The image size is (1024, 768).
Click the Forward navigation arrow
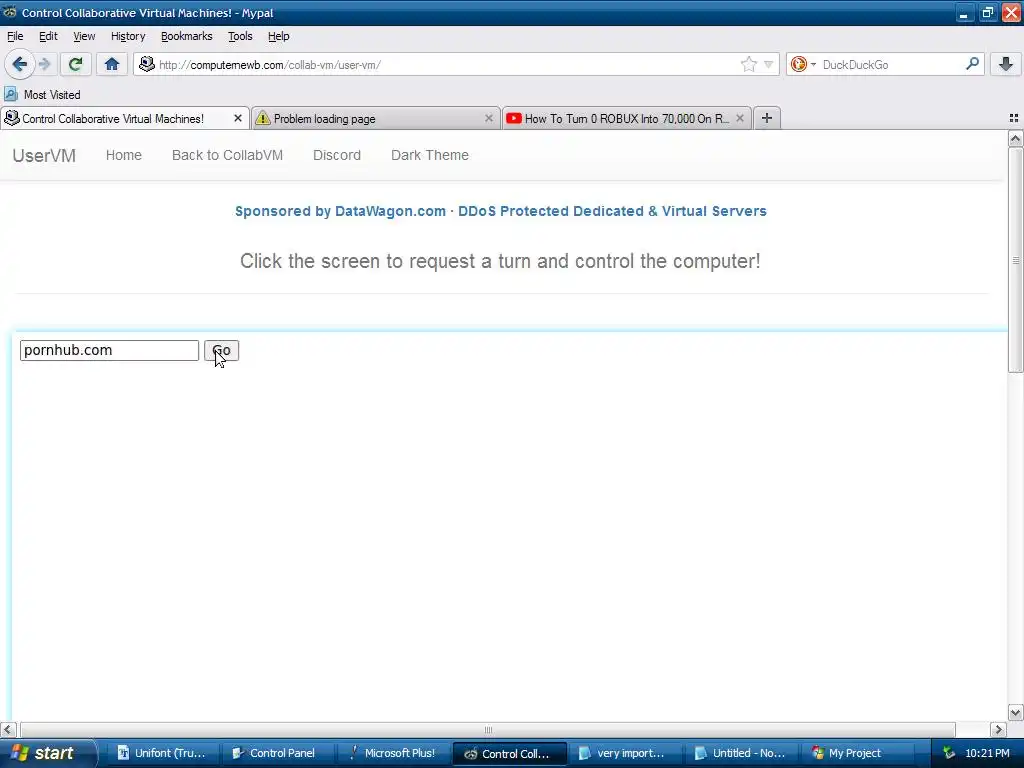(44, 64)
